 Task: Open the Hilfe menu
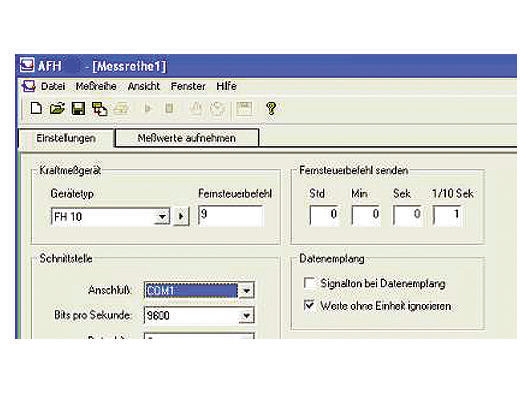226,86
